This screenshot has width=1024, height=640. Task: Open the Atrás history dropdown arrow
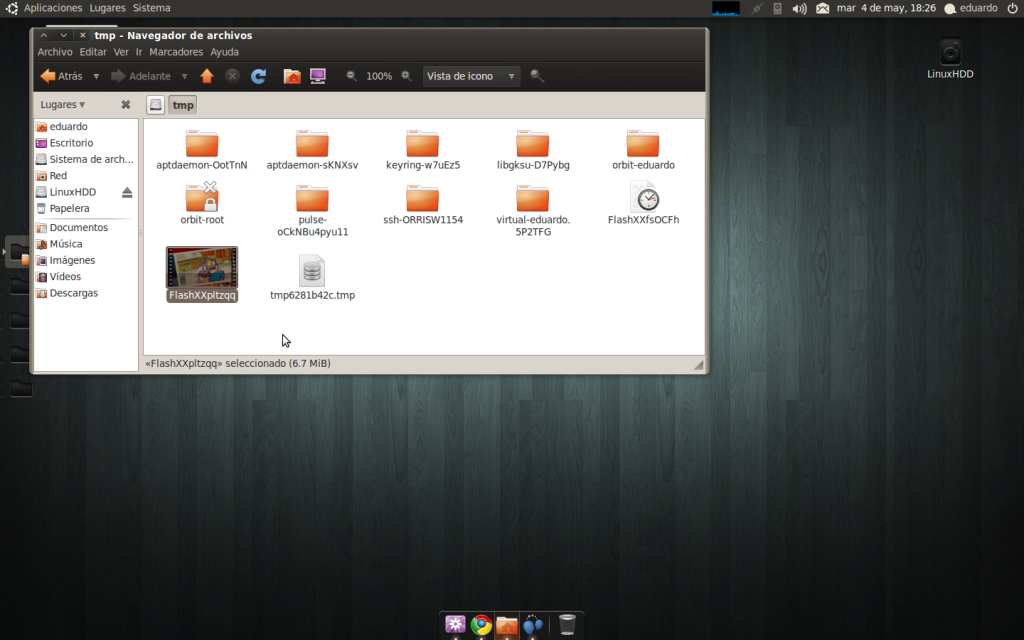tap(96, 76)
